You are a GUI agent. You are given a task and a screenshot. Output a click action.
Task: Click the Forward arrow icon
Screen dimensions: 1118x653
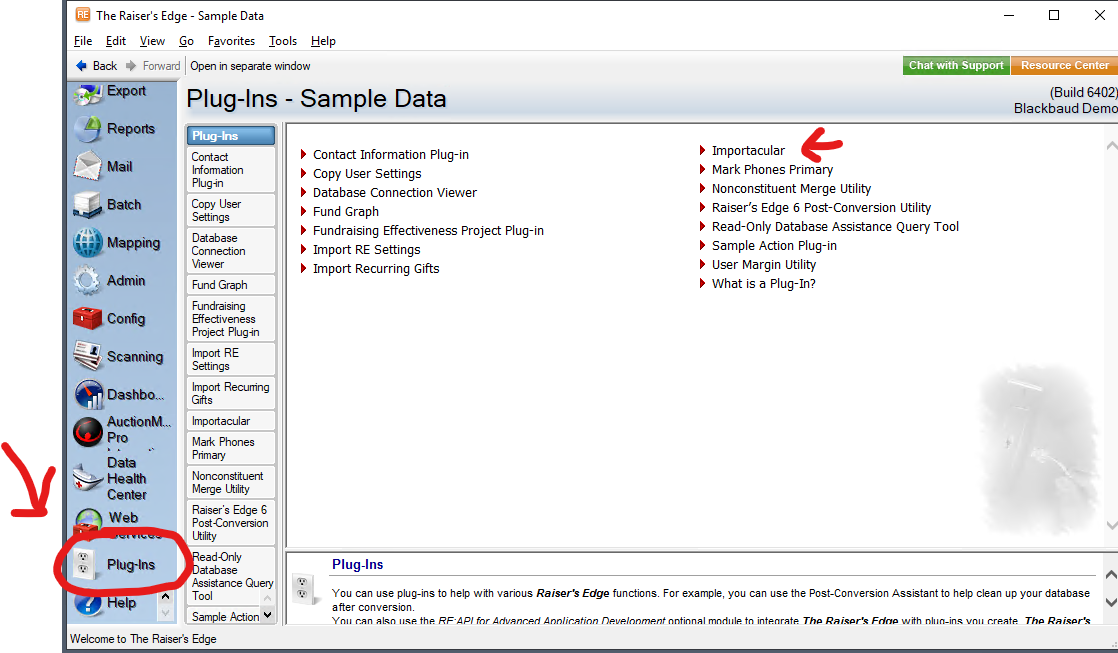point(131,66)
